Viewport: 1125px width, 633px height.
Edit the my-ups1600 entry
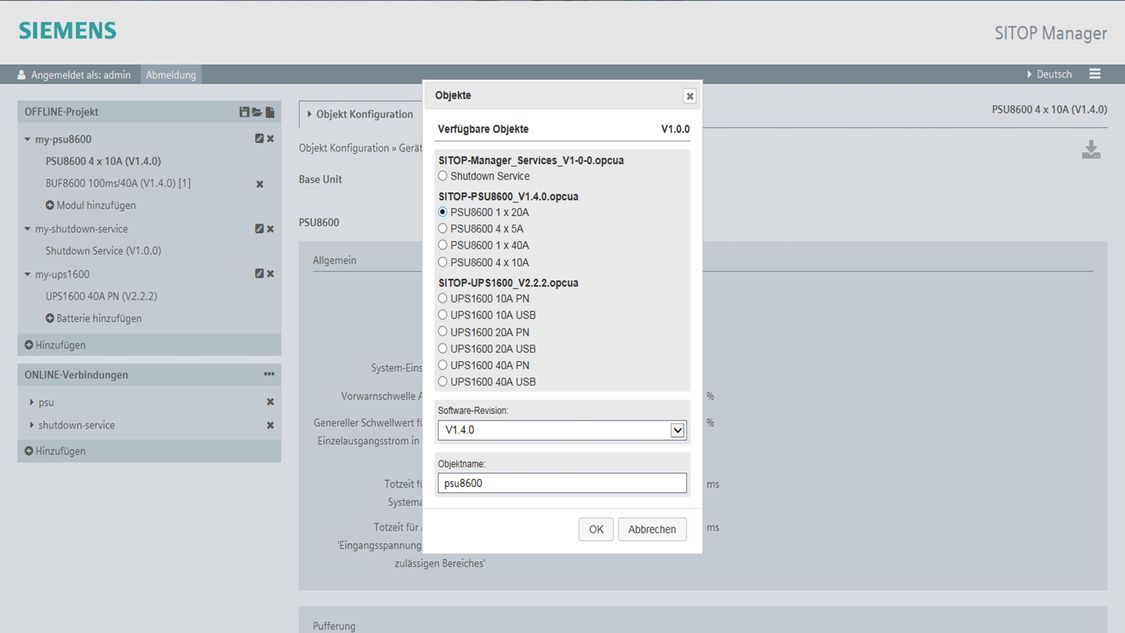coord(259,273)
